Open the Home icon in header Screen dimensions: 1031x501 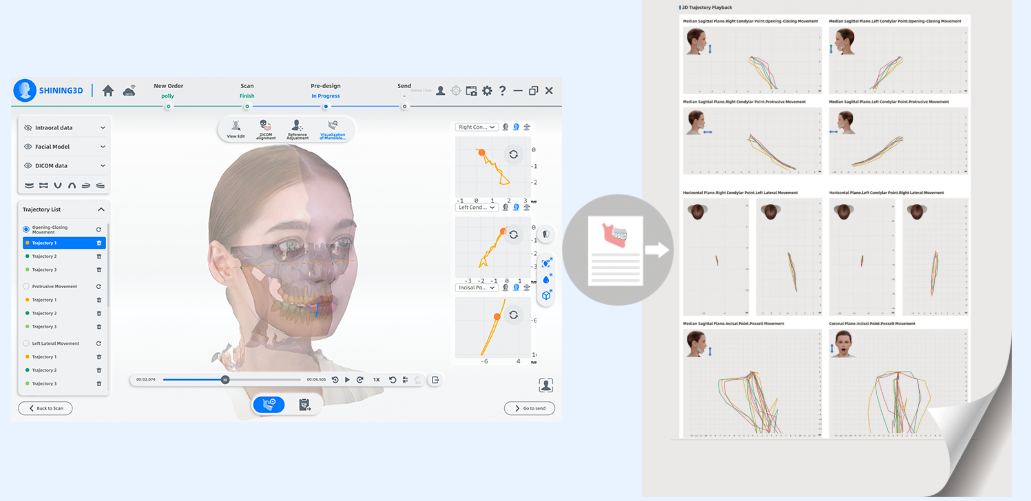coord(108,91)
